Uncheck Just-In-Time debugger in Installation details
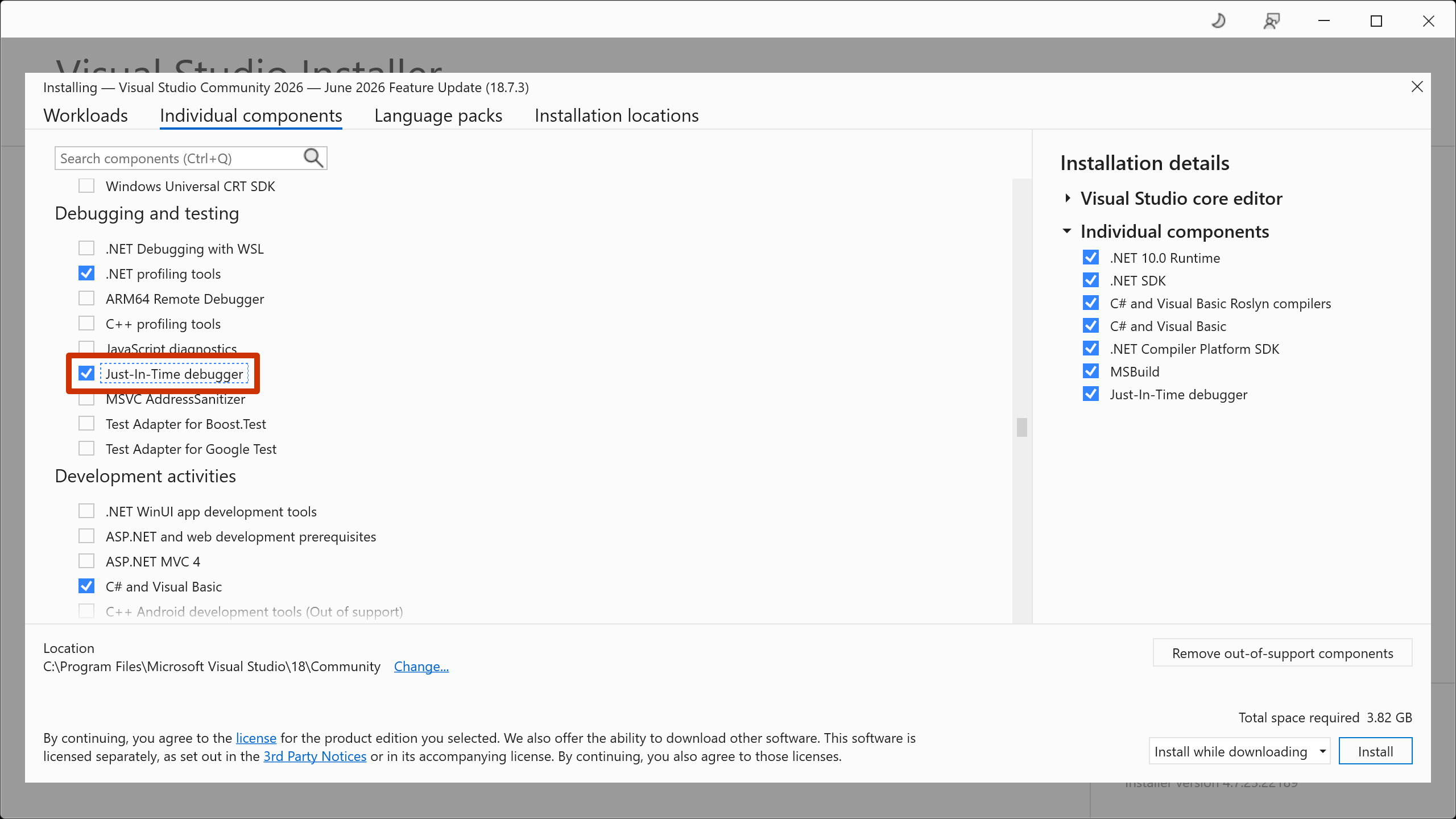The image size is (1456, 819). [x=1091, y=394]
